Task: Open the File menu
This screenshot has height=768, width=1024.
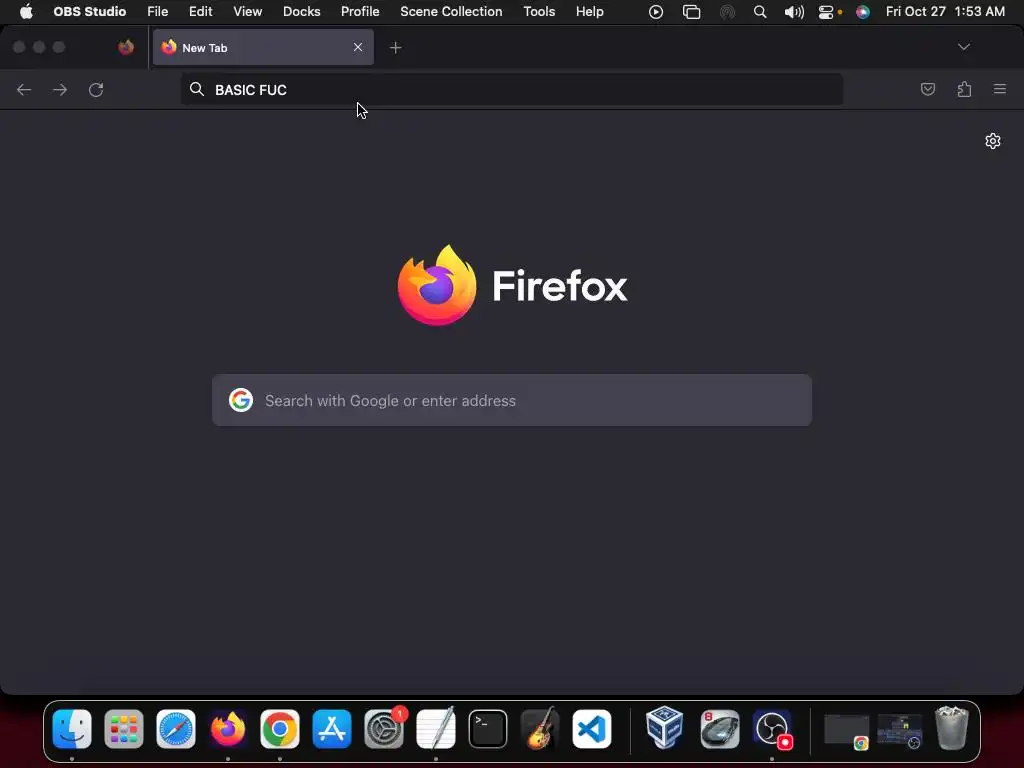Action: [157, 12]
